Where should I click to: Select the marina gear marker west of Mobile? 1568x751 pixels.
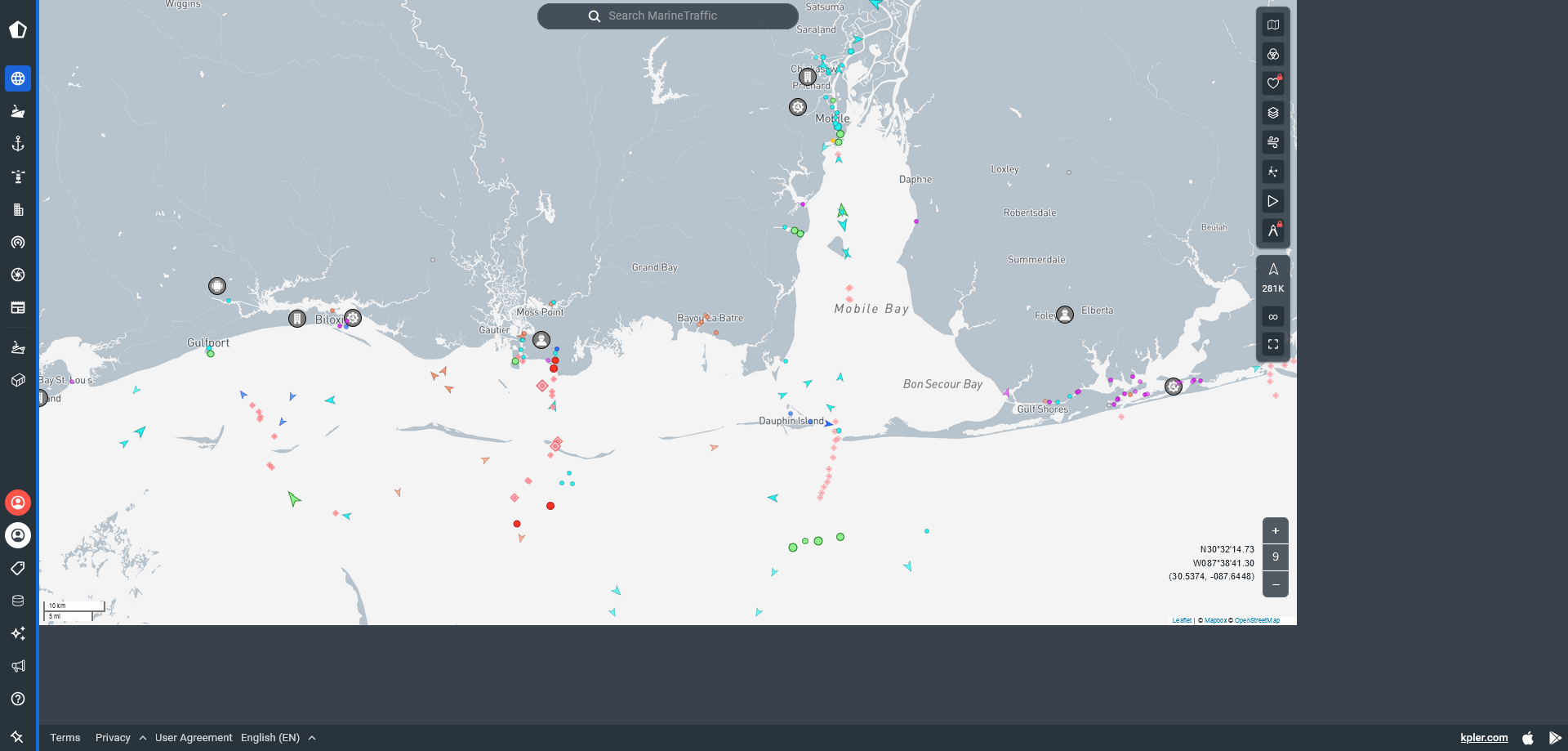(798, 107)
